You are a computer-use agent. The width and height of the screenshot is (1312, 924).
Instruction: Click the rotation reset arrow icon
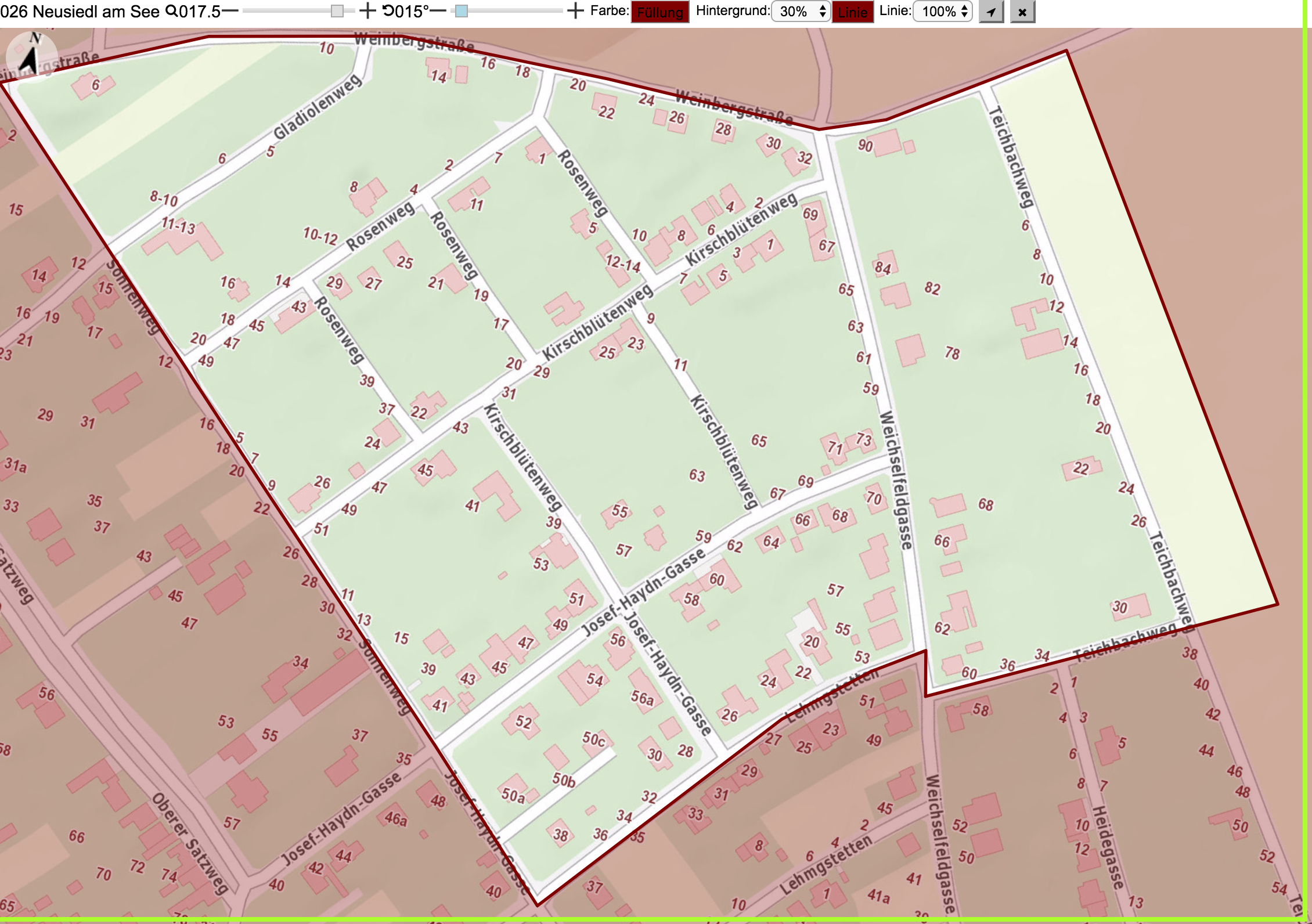[388, 11]
